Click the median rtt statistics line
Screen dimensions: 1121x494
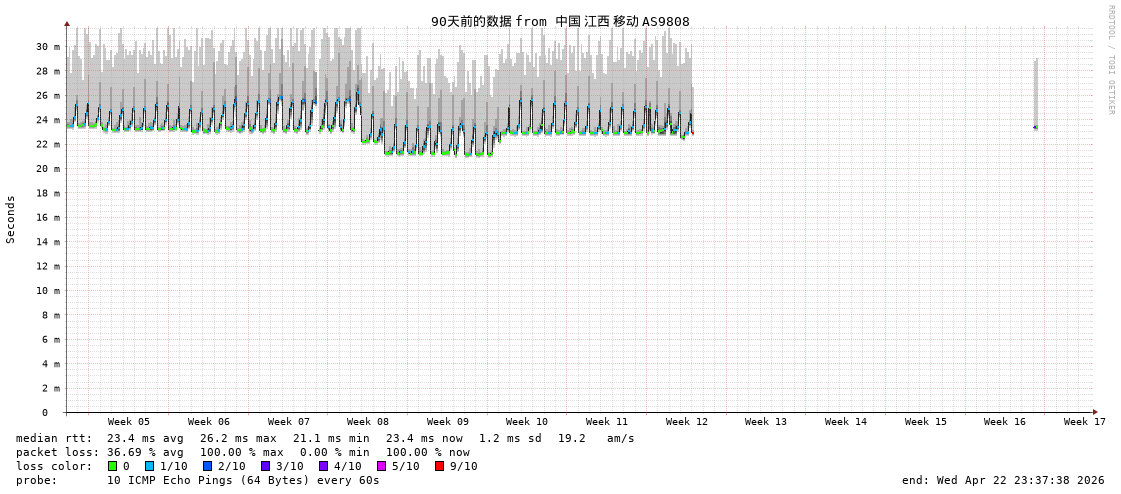325,438
